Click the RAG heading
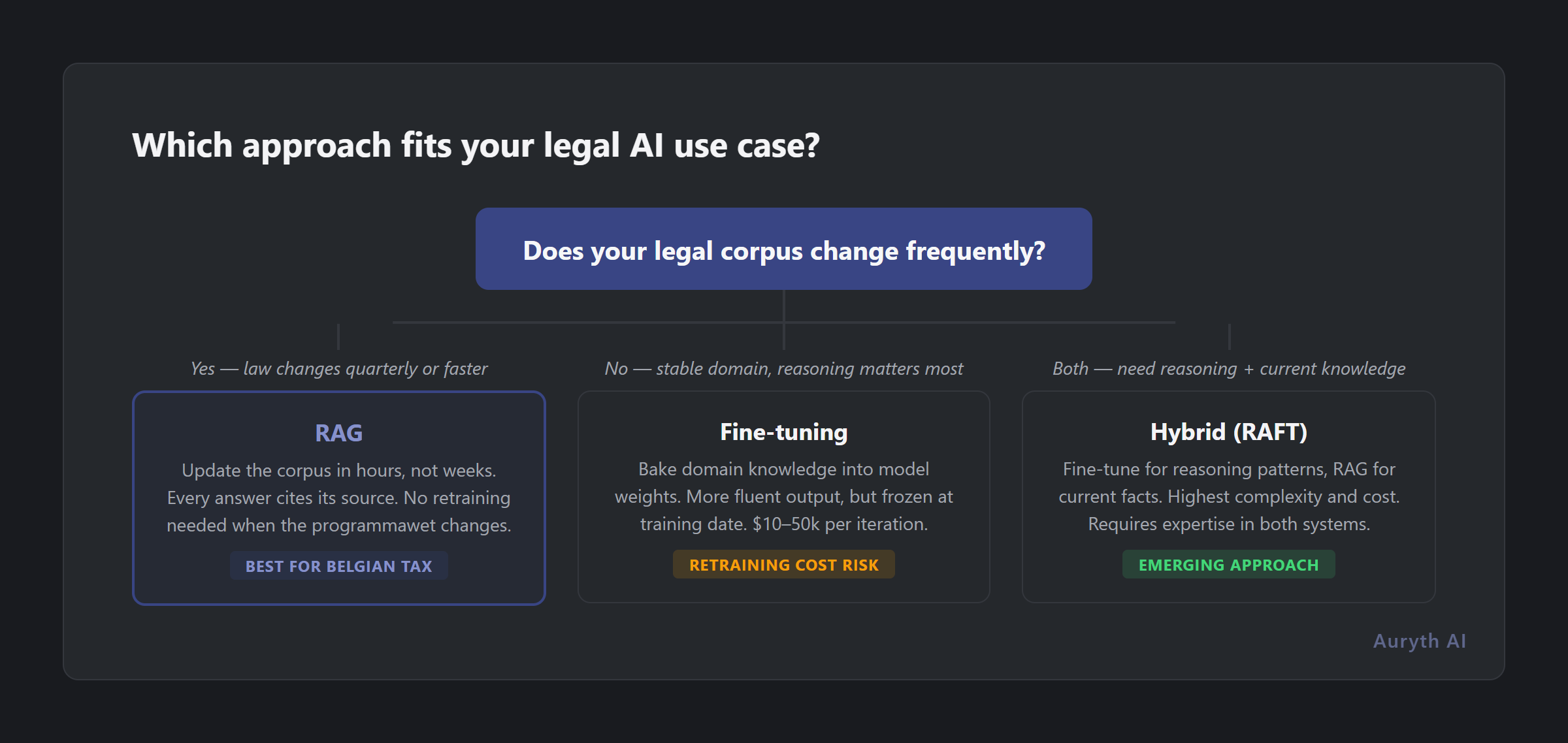This screenshot has width=1568, height=743. [339, 432]
